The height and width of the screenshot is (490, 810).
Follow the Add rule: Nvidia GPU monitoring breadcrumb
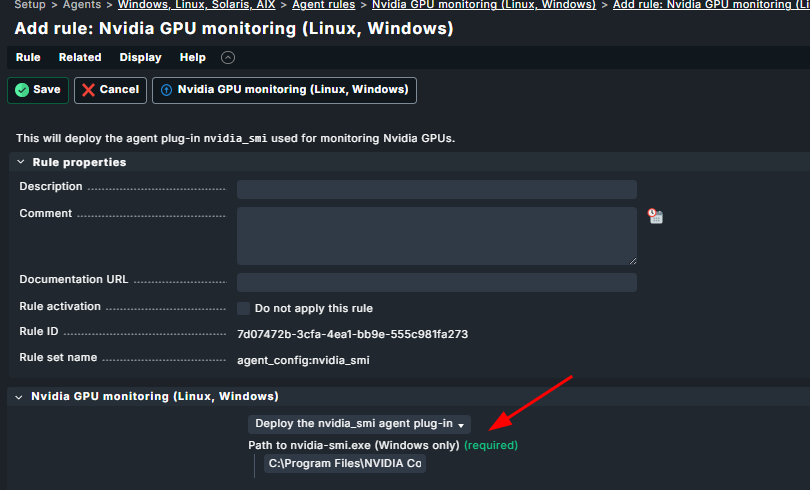point(711,5)
